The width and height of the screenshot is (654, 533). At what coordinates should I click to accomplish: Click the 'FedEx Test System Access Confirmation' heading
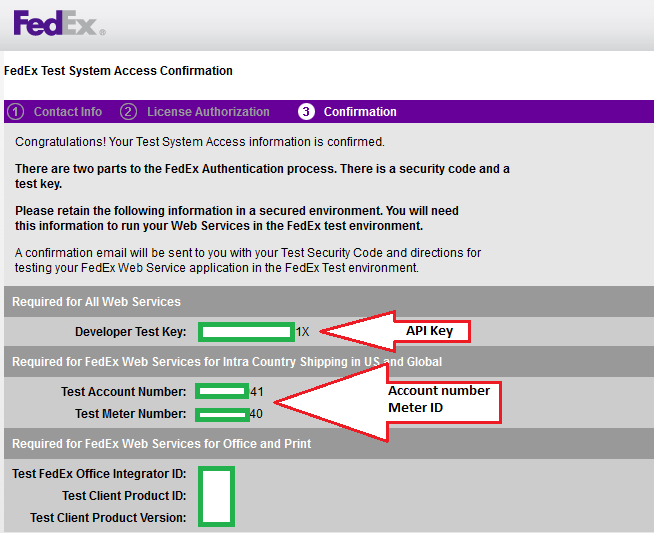(x=118, y=71)
